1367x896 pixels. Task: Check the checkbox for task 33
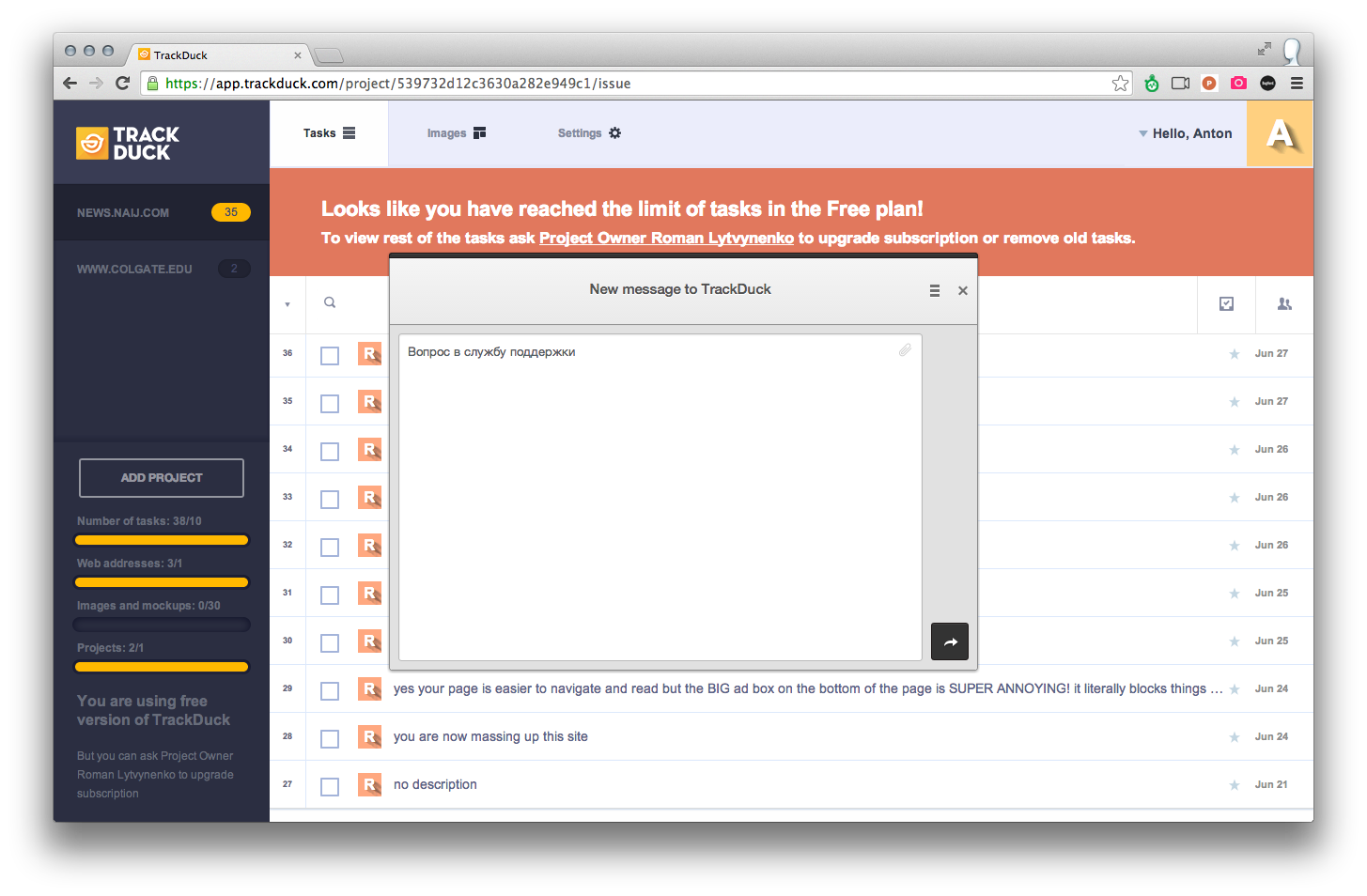click(330, 500)
